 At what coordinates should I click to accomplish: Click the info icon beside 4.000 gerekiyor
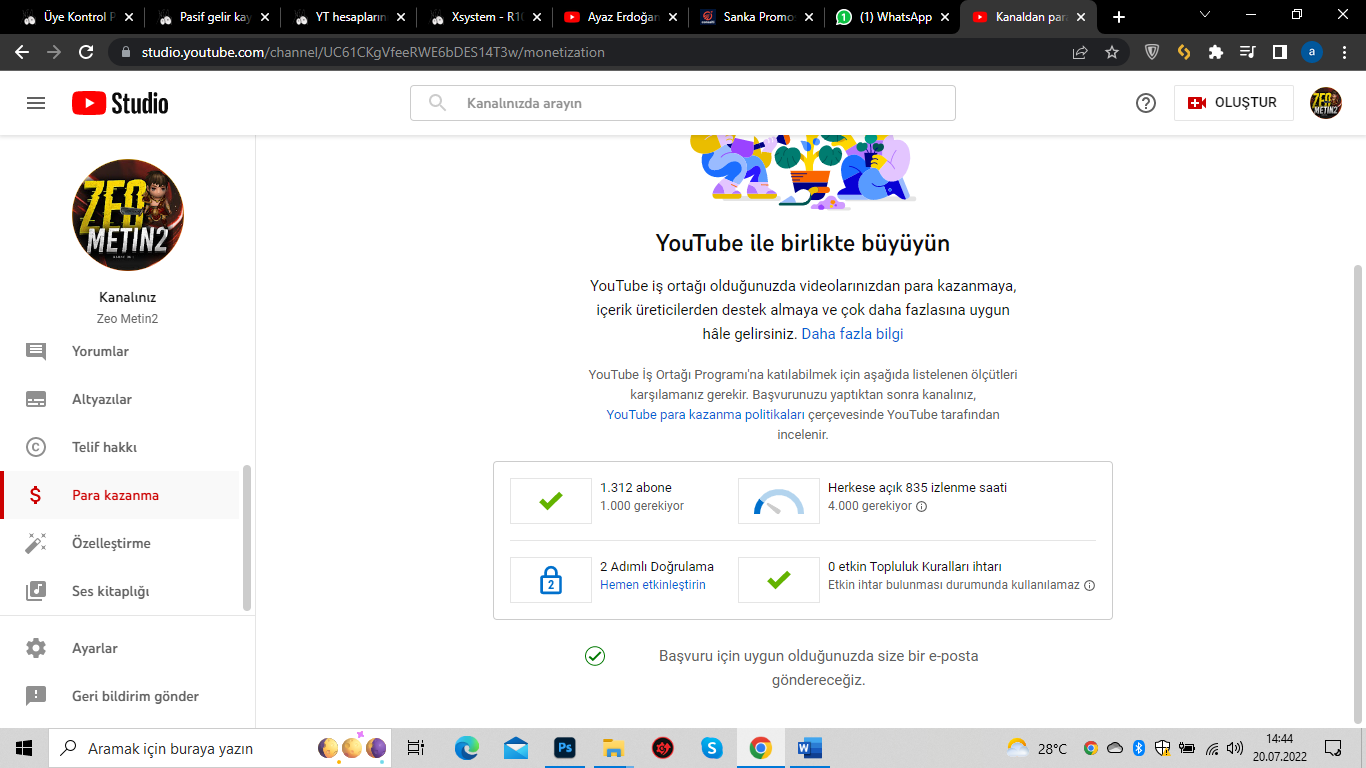922,506
